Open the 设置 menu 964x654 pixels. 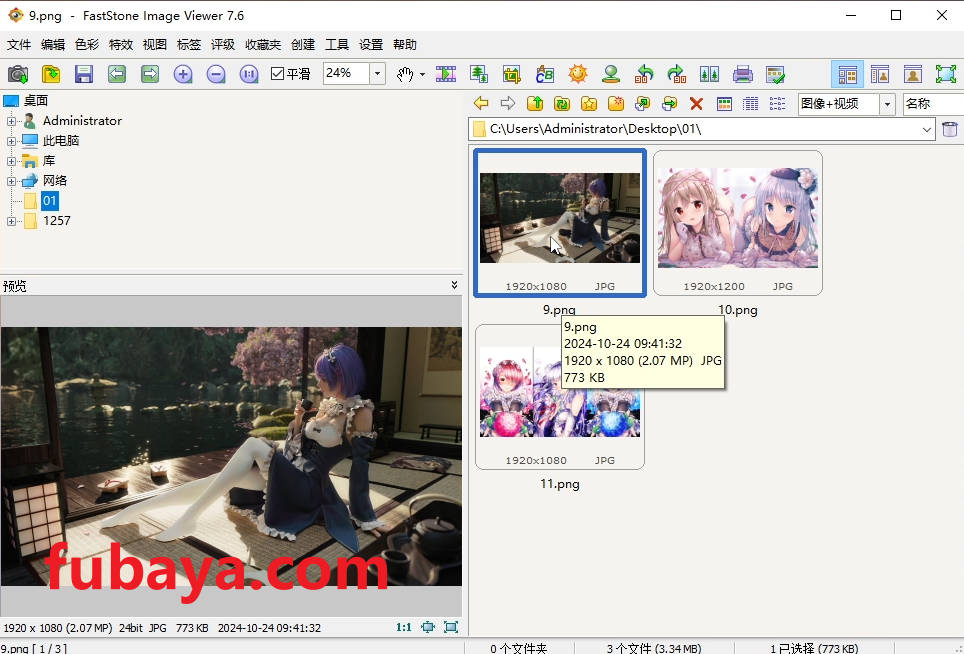tap(371, 44)
